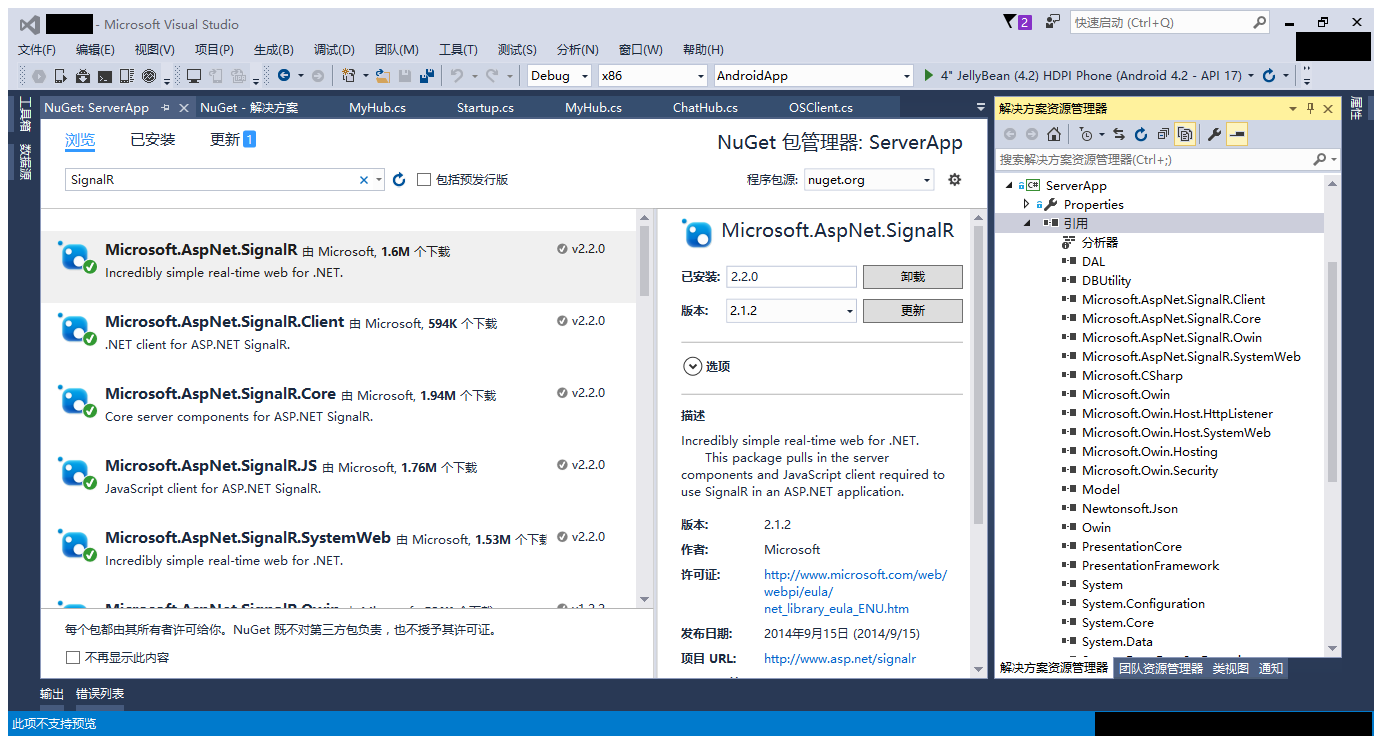
Task: Open the 错误列表 error list tab
Action: pyautogui.click(x=100, y=693)
